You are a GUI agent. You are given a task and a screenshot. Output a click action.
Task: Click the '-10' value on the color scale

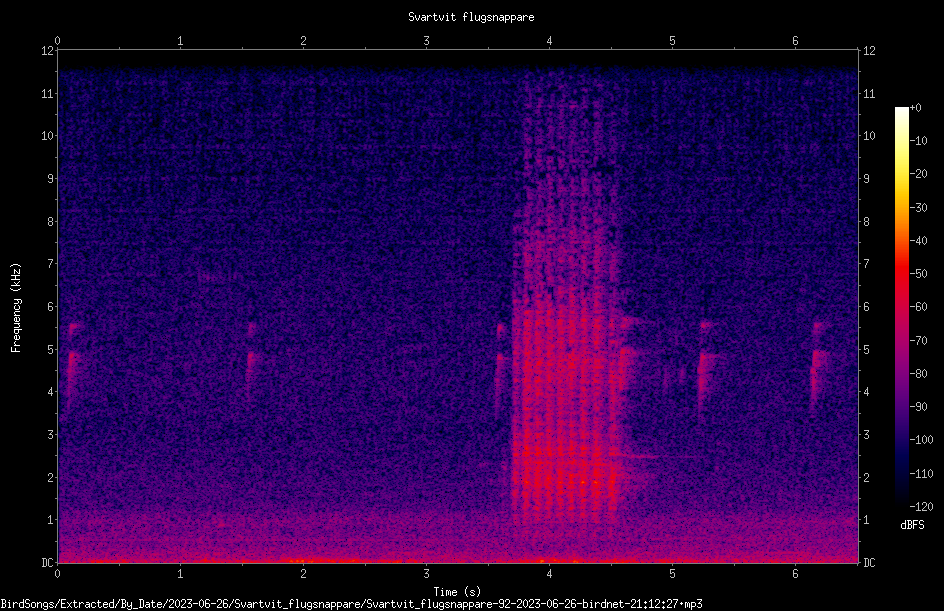point(918,141)
